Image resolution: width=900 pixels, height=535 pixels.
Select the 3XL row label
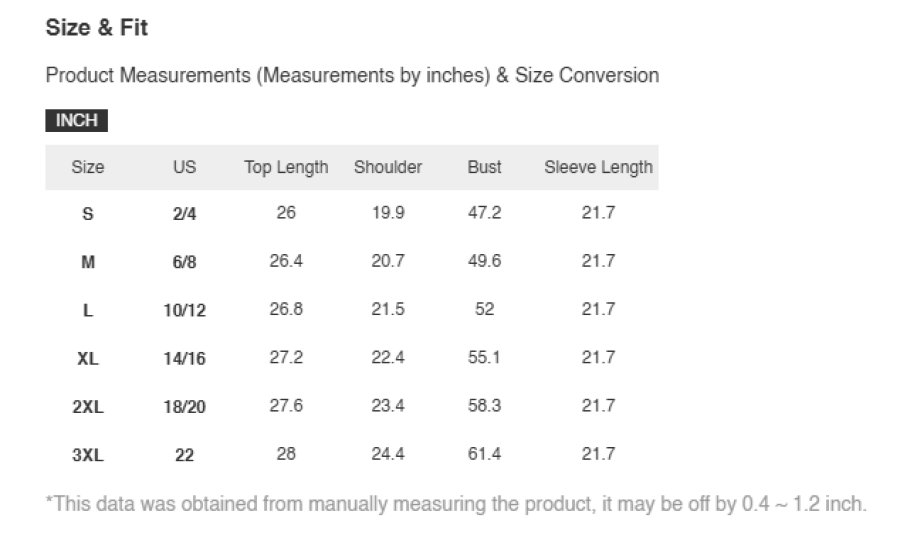(x=88, y=455)
